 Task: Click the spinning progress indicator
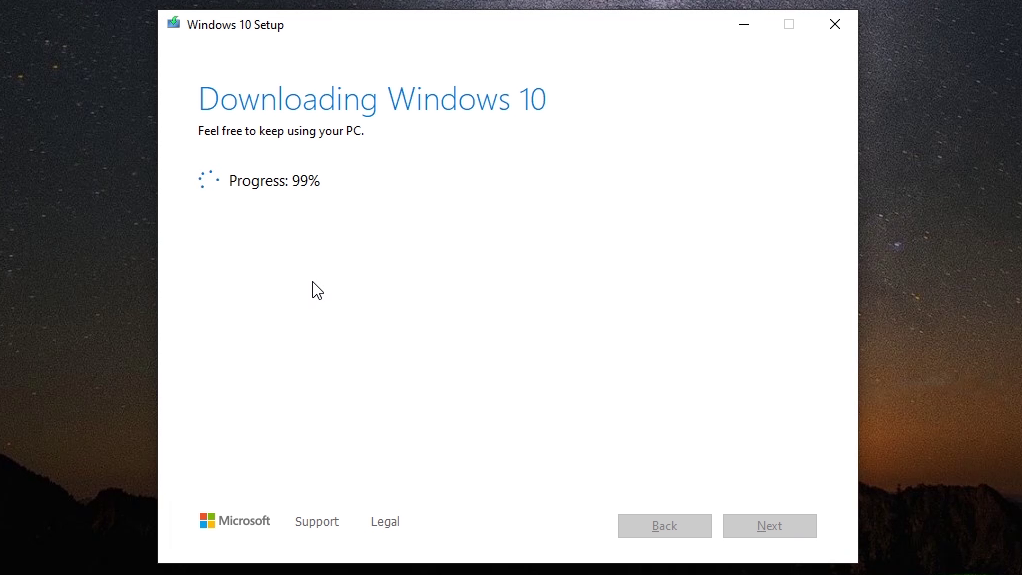click(x=209, y=180)
